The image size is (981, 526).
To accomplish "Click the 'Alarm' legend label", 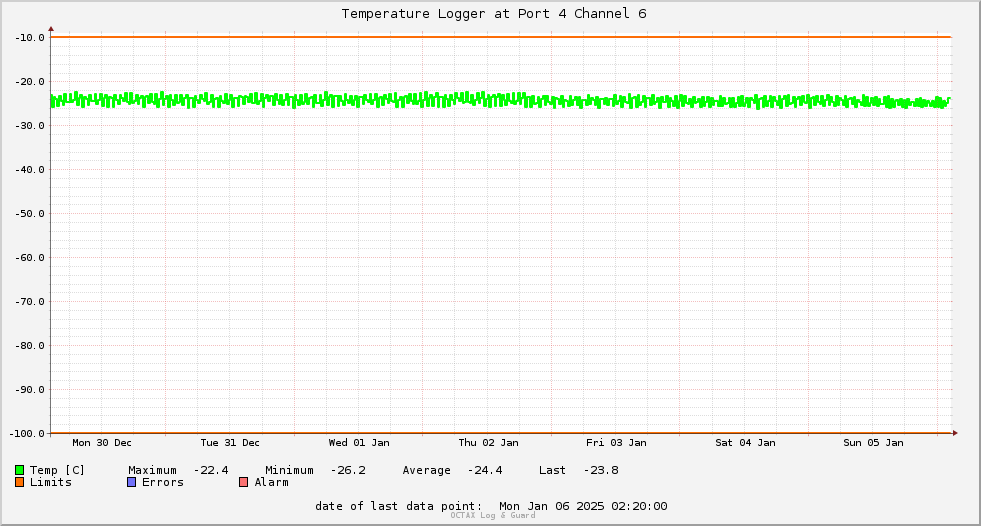I will click(x=272, y=482).
